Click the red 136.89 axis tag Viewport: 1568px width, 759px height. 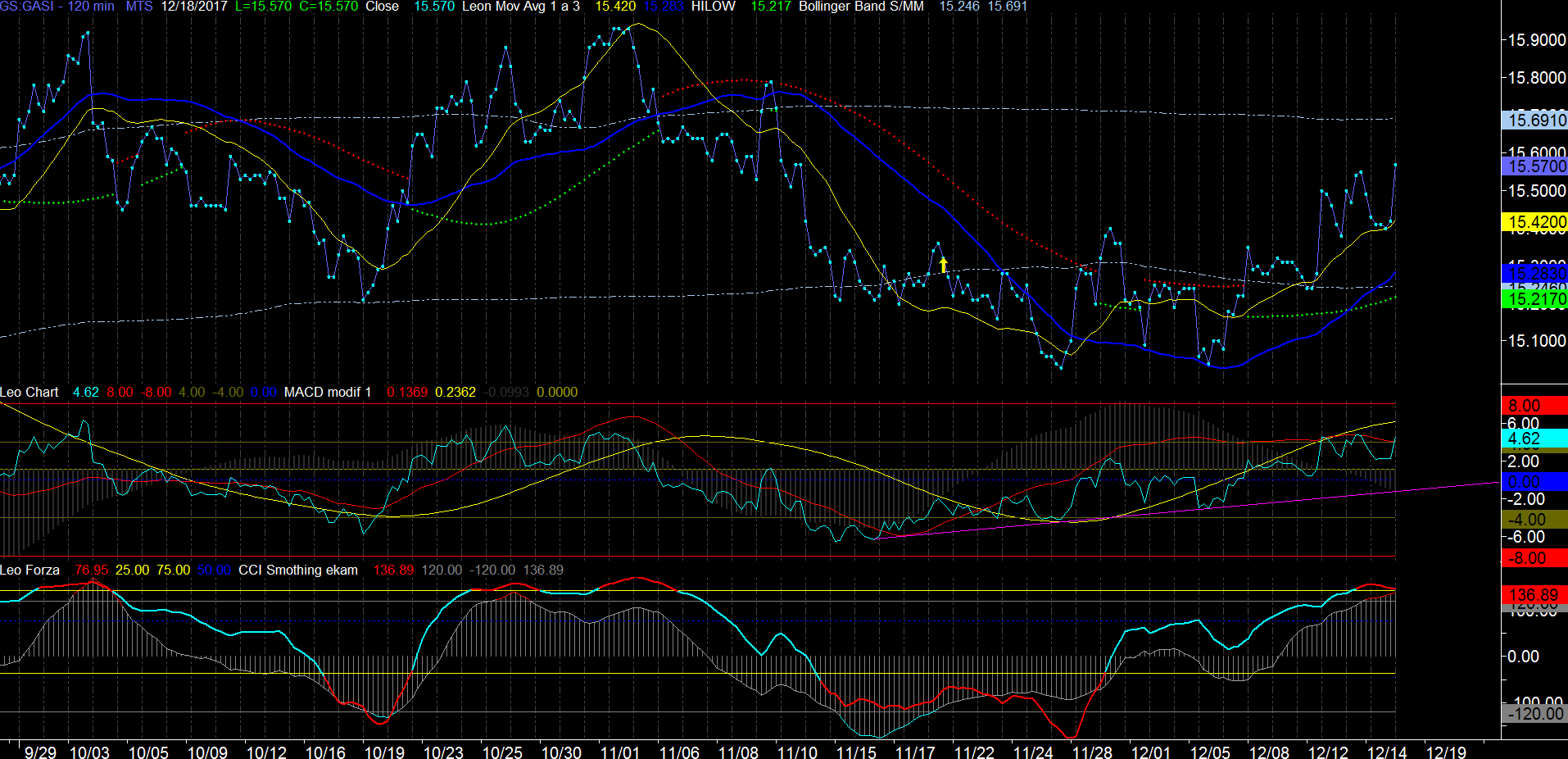pyautogui.click(x=1534, y=595)
